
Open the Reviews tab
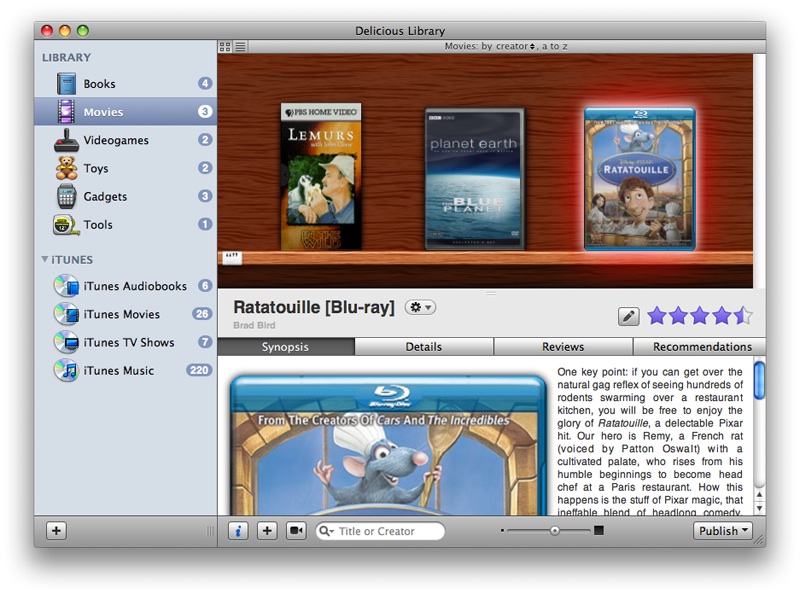(x=563, y=346)
